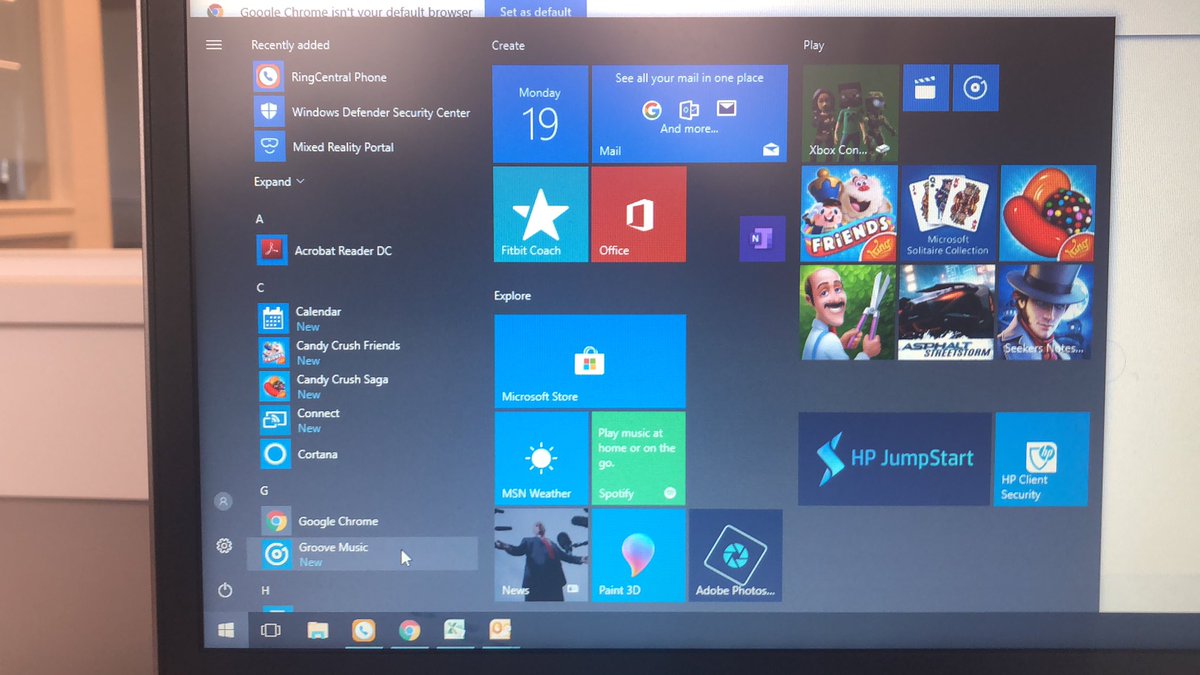This screenshot has height=675, width=1200.
Task: Jump to the G section header
Action: coord(264,490)
